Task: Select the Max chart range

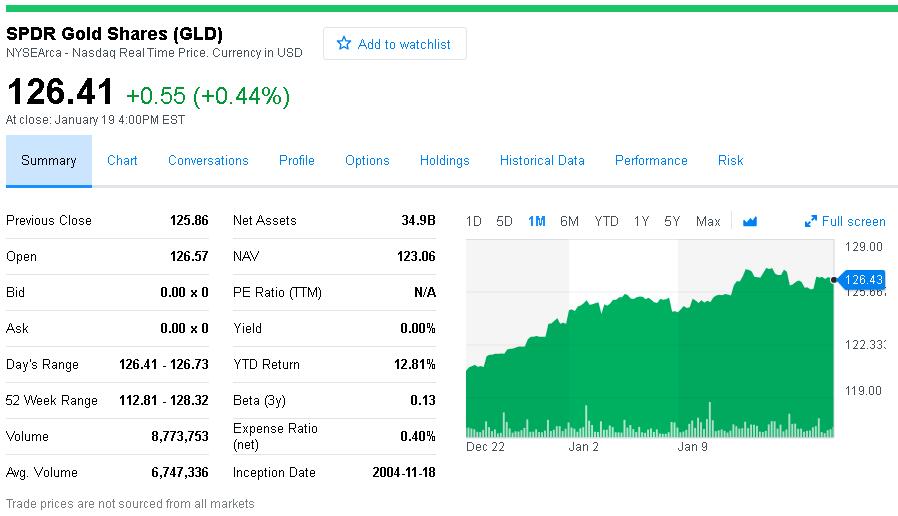Action: [708, 222]
